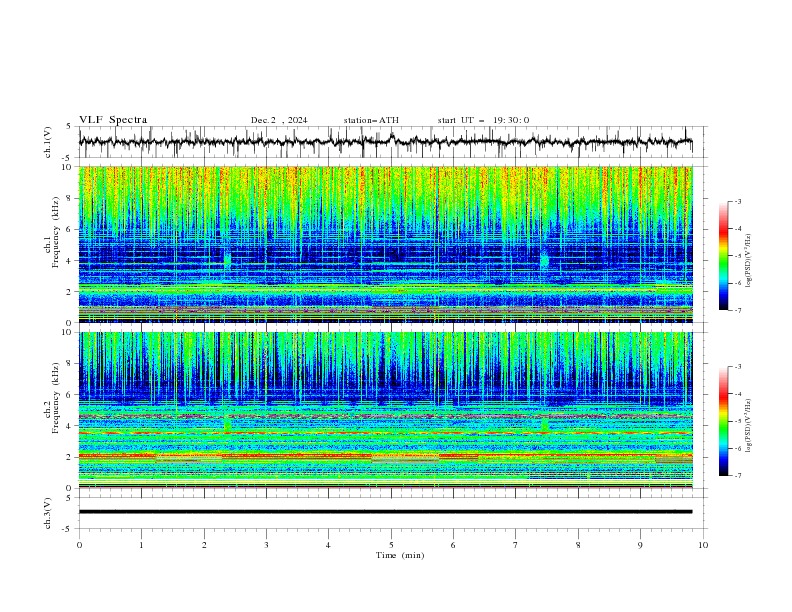Click the 'ch.1(V)' waveform axis label

coord(48,142)
